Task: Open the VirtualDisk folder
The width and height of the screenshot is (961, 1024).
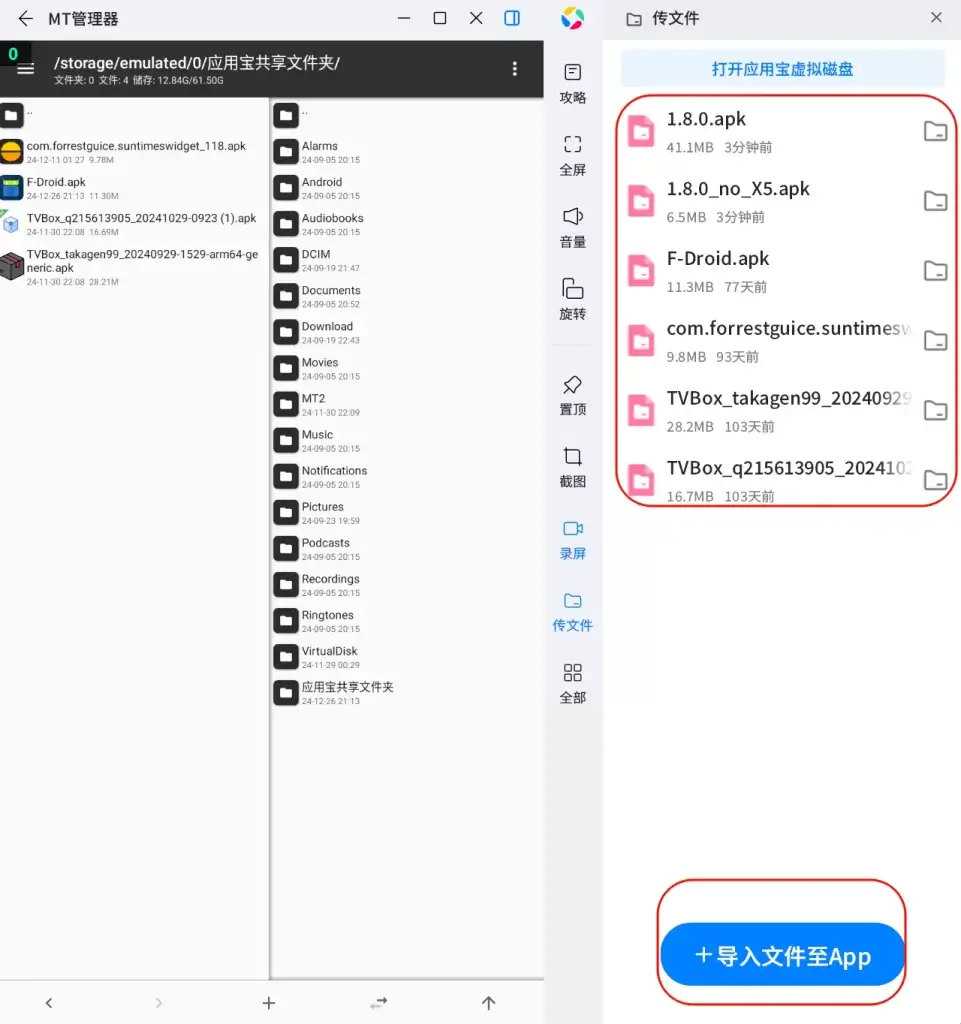Action: coord(407,657)
